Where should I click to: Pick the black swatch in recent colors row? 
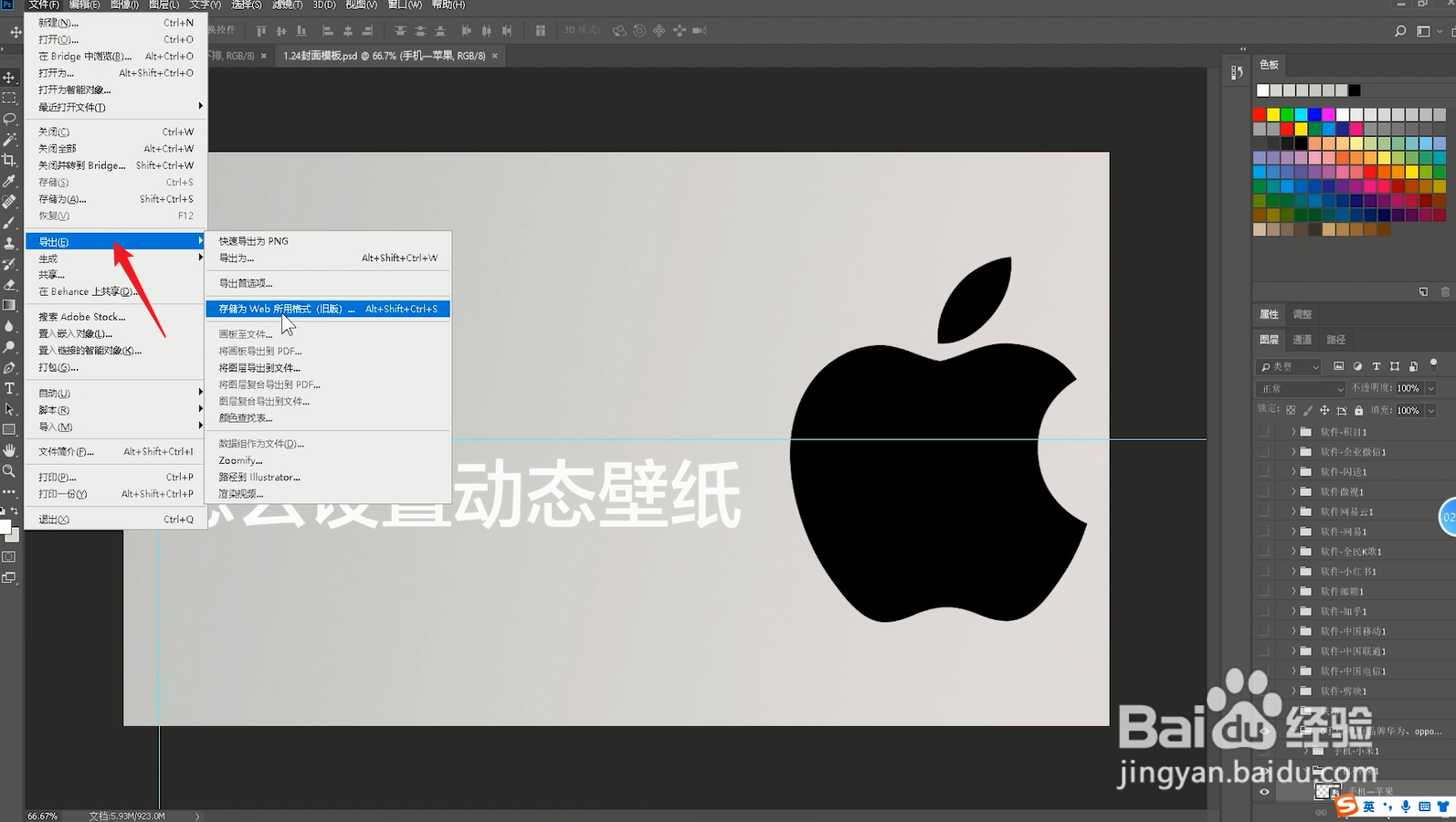pyautogui.click(x=1355, y=90)
